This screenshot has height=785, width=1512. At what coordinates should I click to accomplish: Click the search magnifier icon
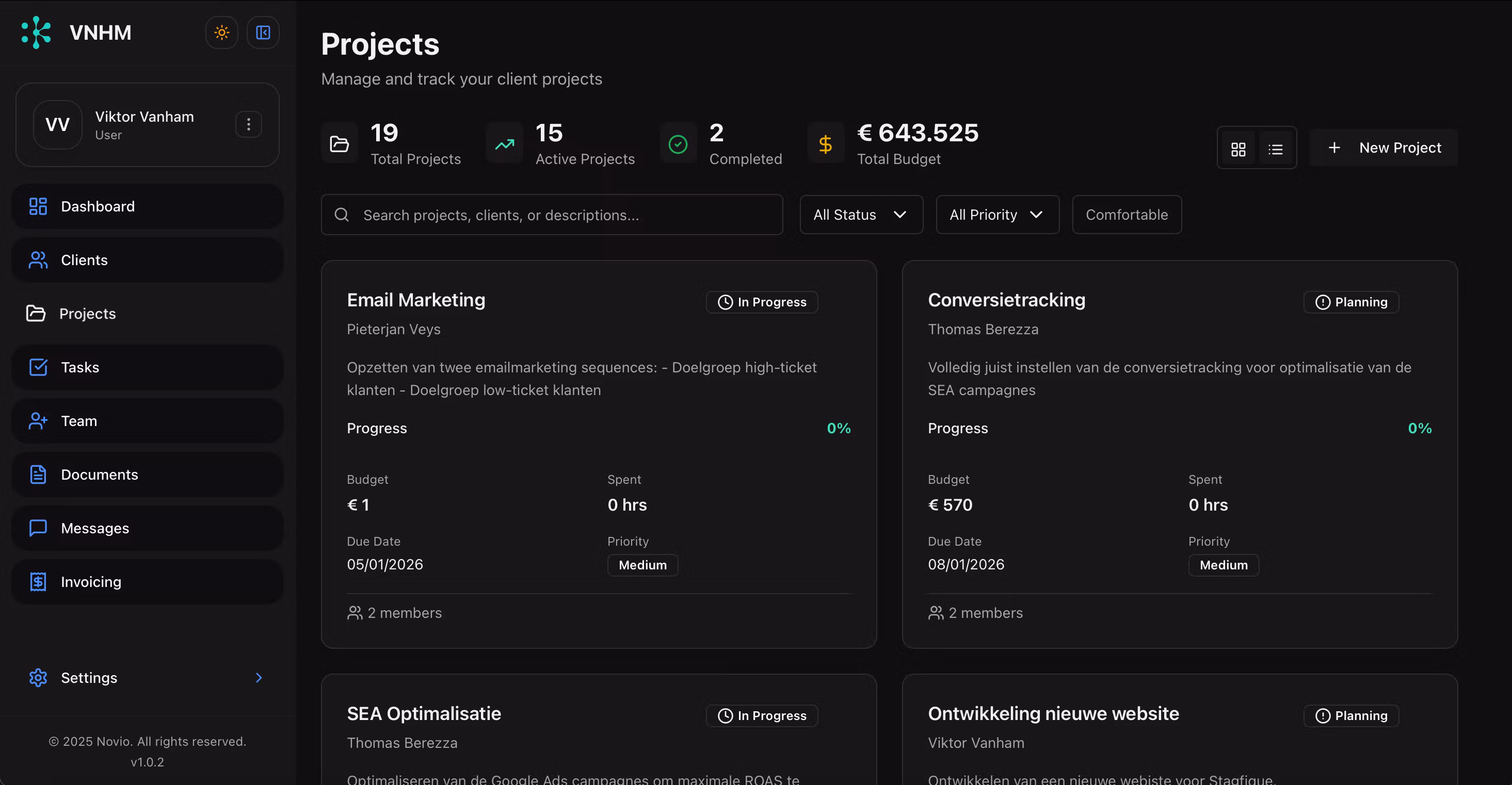click(x=342, y=215)
